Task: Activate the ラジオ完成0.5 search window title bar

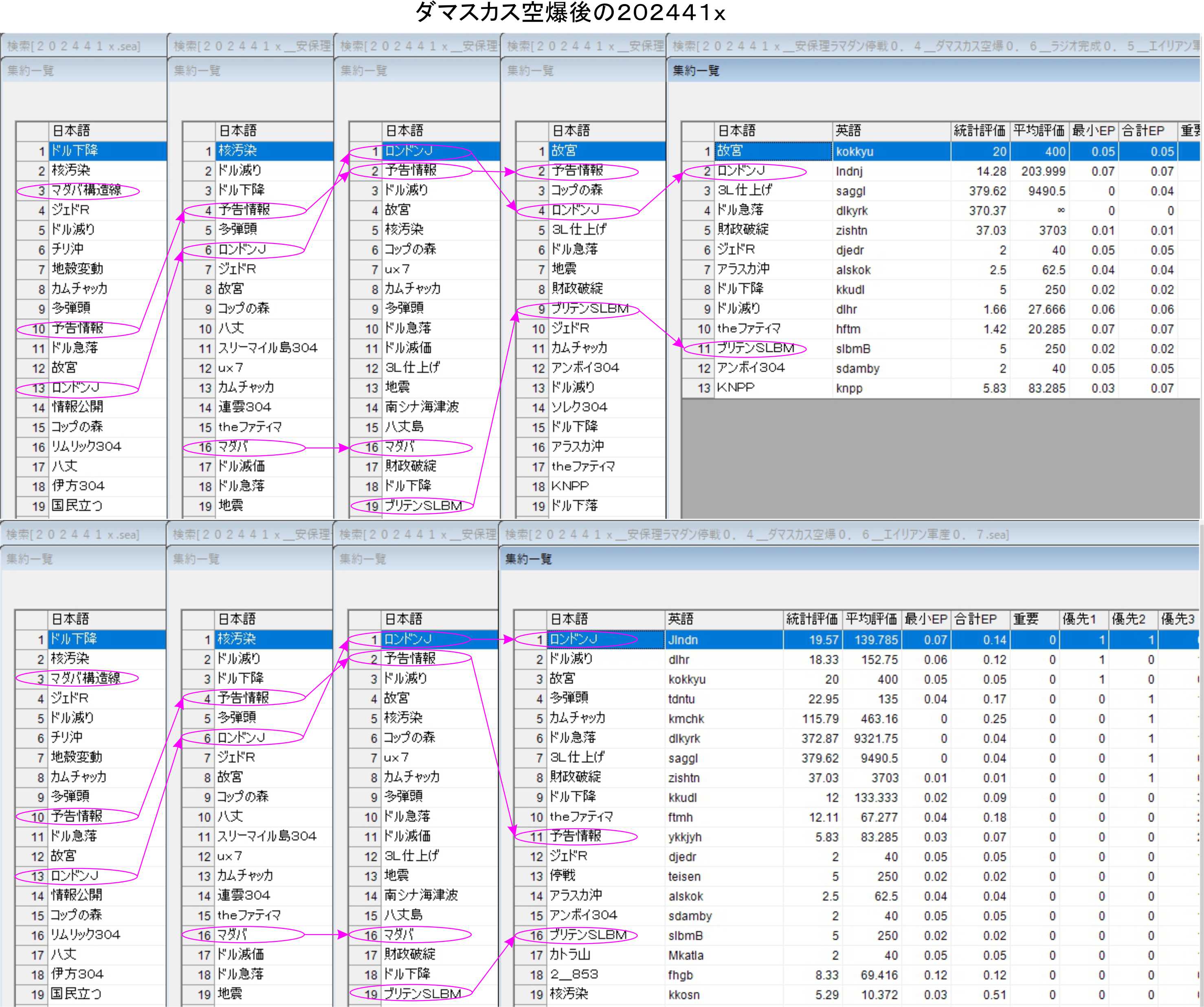Action: [x=934, y=46]
